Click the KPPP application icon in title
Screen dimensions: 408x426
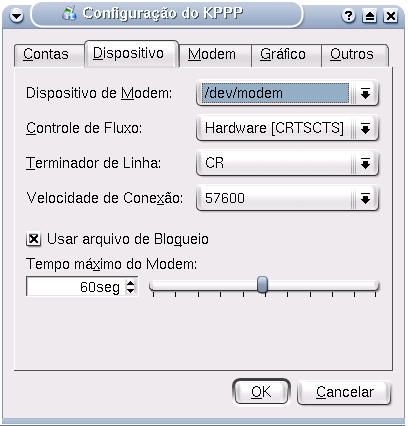coord(70,13)
